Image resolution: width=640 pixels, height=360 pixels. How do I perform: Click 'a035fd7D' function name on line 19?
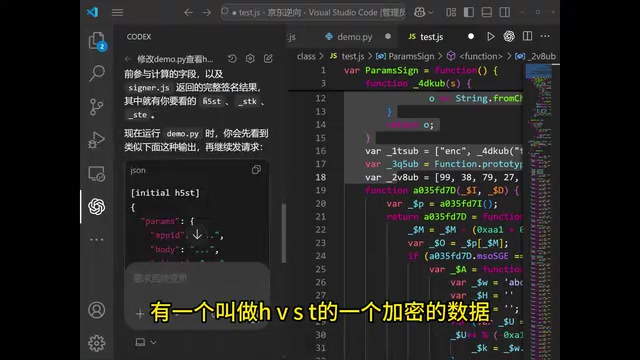[x=434, y=190]
